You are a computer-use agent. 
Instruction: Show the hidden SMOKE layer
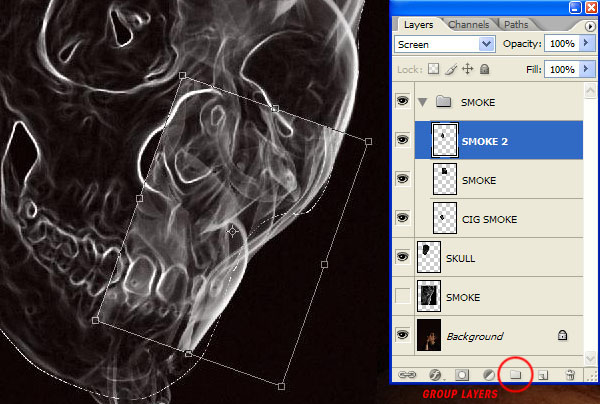(402, 296)
